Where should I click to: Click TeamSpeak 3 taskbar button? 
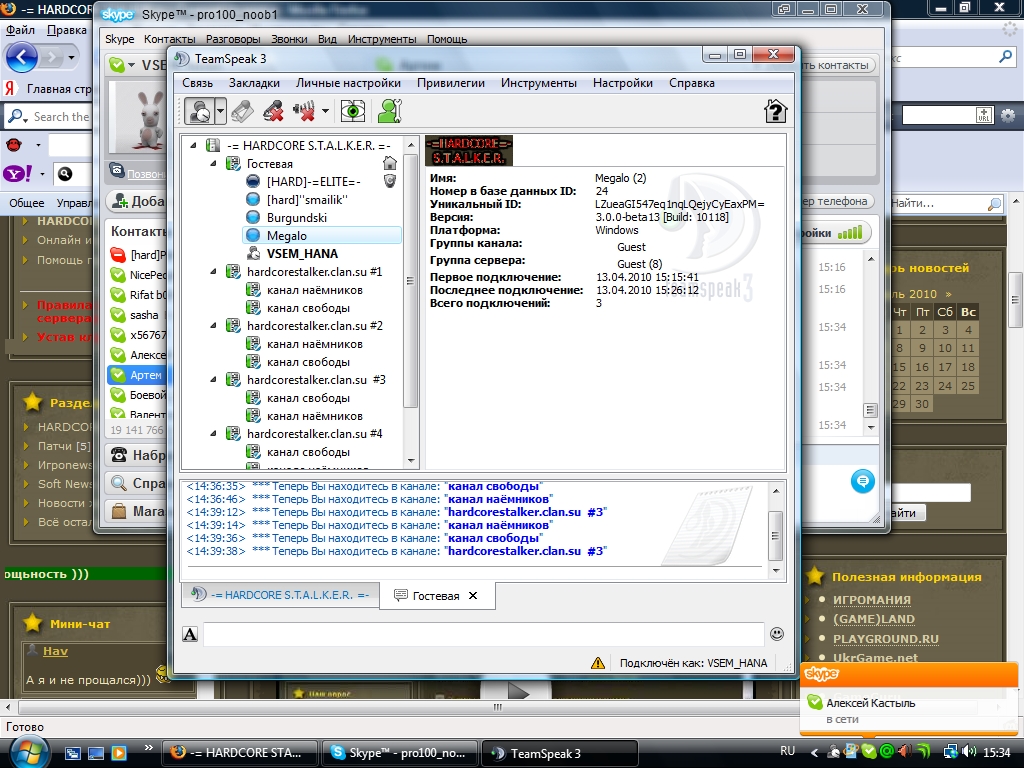tap(558, 753)
